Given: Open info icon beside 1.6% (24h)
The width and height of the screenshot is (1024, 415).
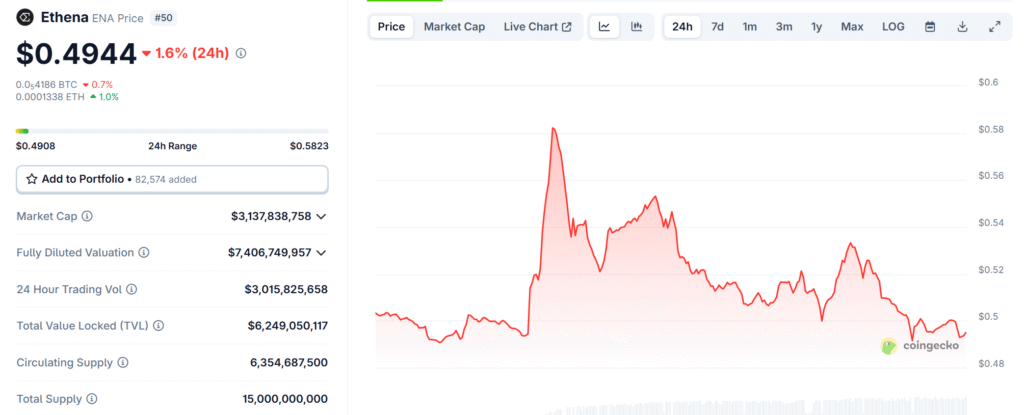Looking at the screenshot, I should pyautogui.click(x=241, y=54).
